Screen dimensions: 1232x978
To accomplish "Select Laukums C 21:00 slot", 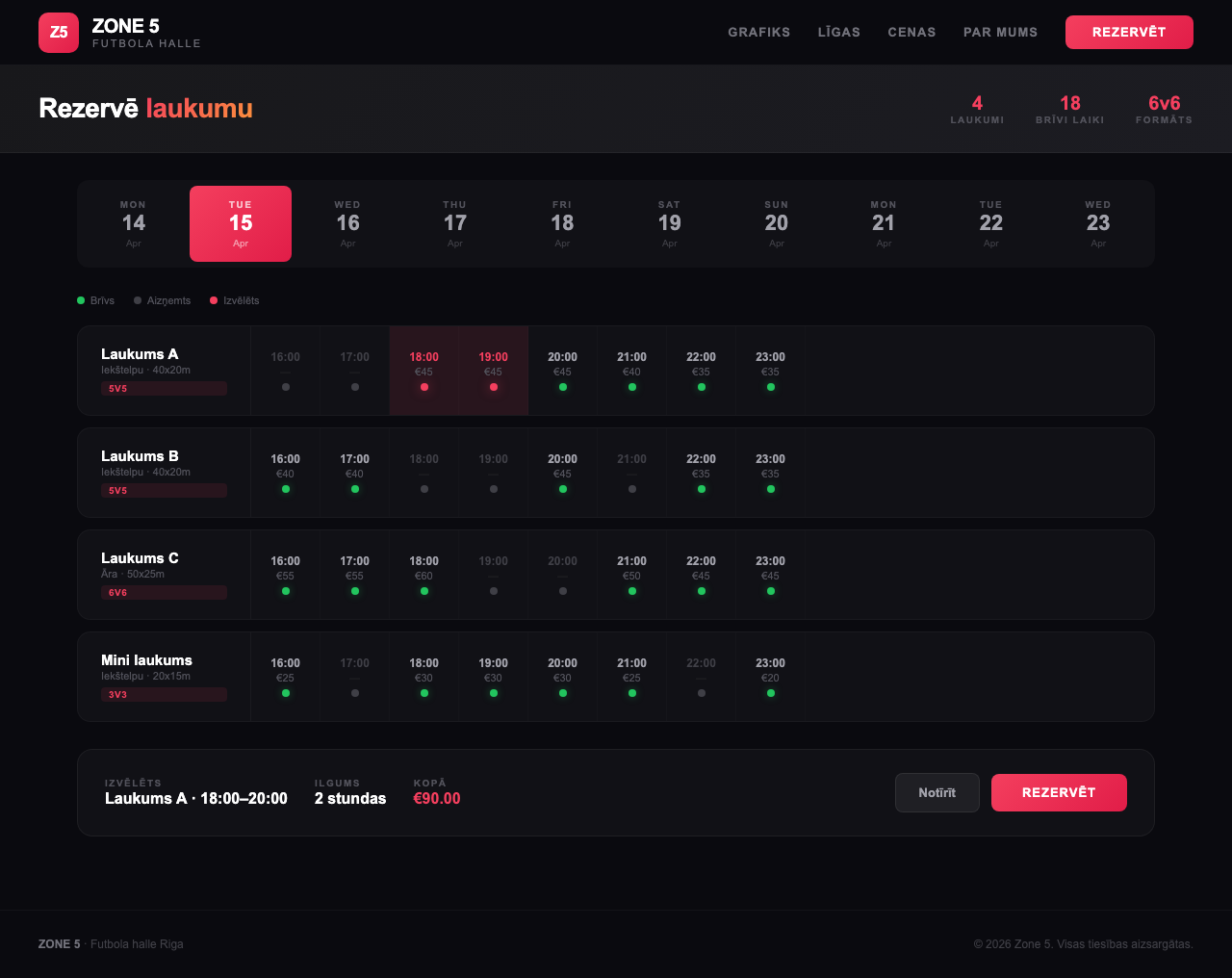I will pyautogui.click(x=632, y=575).
